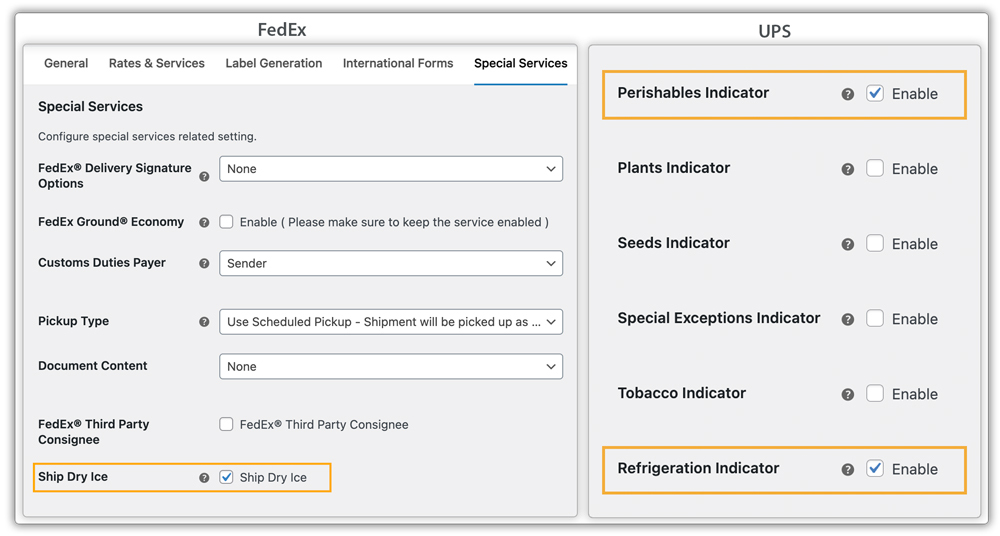Click help icon for Perishables Indicator

click(848, 94)
